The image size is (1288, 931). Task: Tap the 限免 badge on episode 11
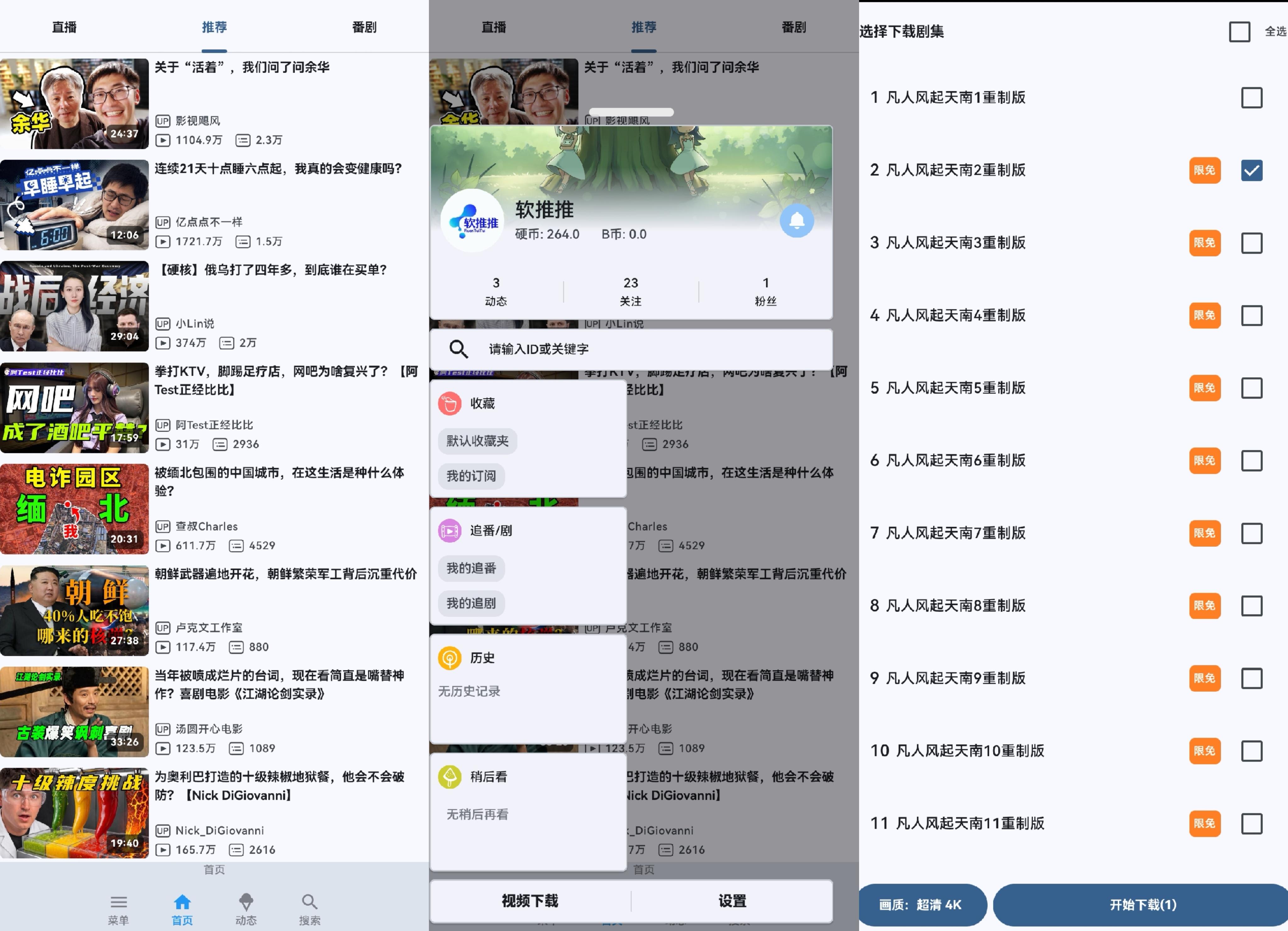pos(1205,824)
